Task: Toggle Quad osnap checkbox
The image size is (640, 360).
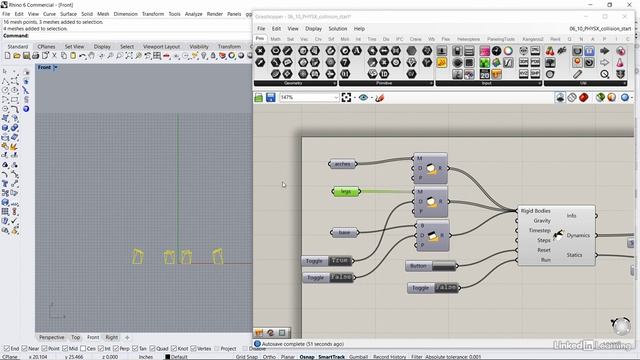Action: (152, 349)
